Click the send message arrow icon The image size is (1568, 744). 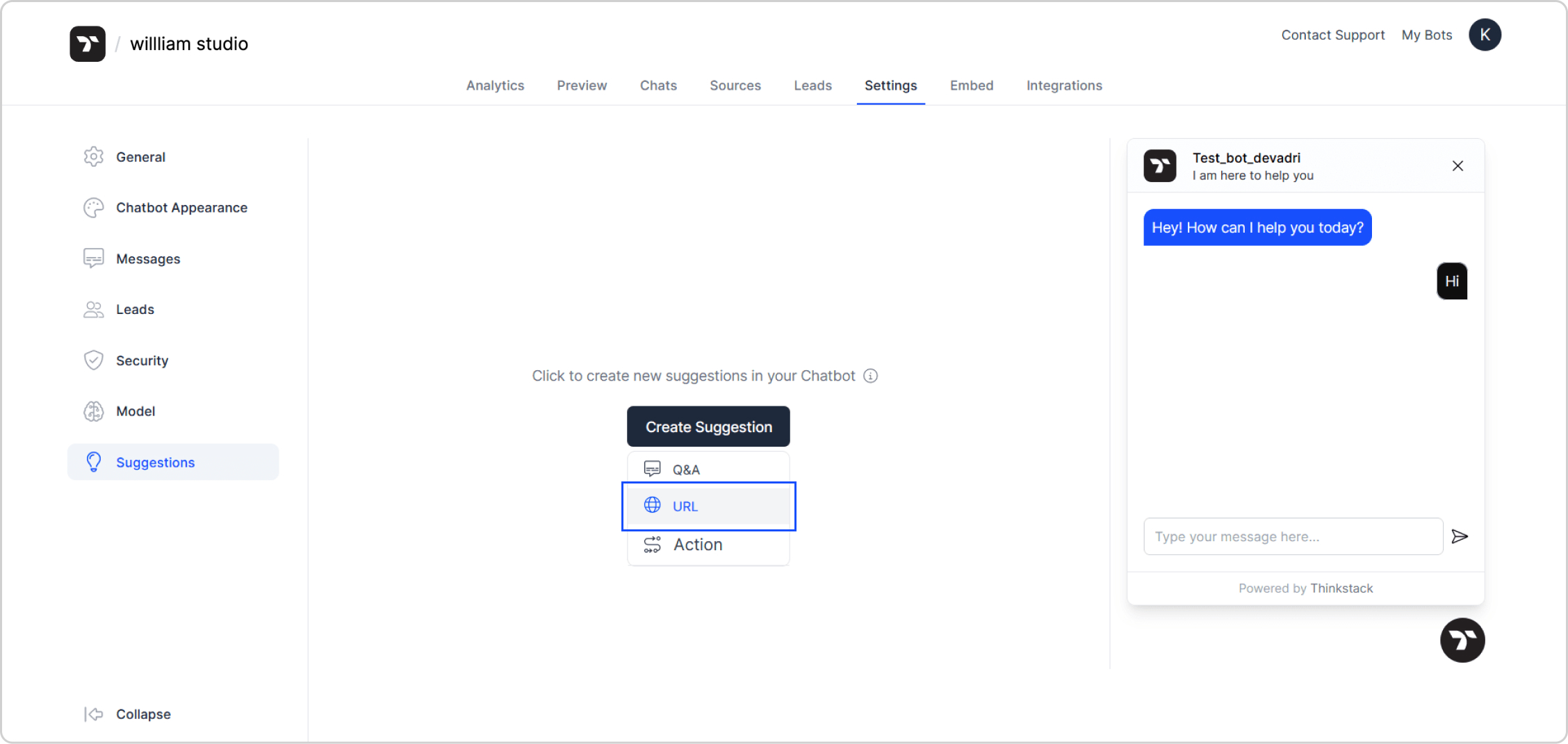1460,536
